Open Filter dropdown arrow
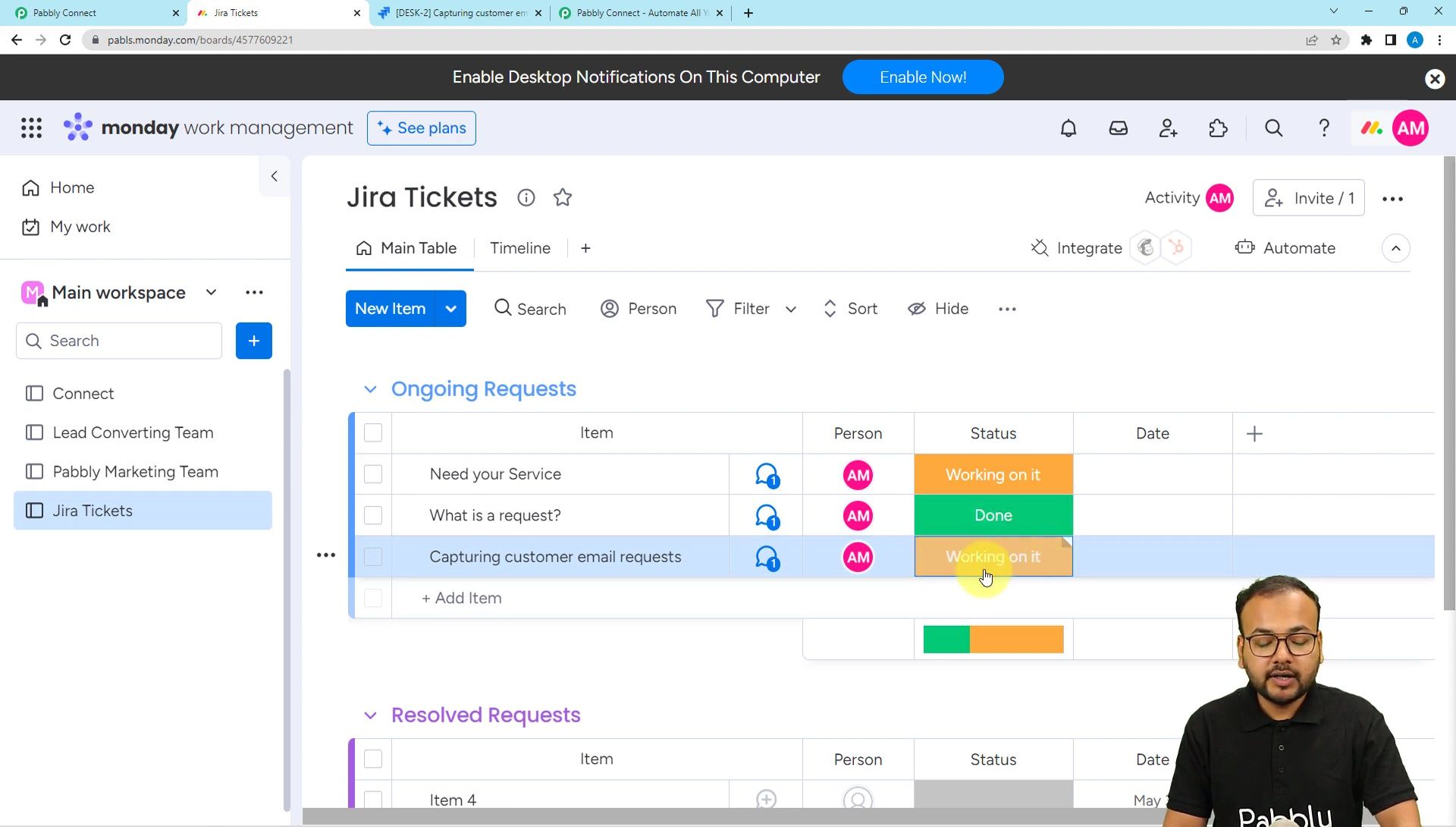This screenshot has height=827, width=1456. [791, 309]
